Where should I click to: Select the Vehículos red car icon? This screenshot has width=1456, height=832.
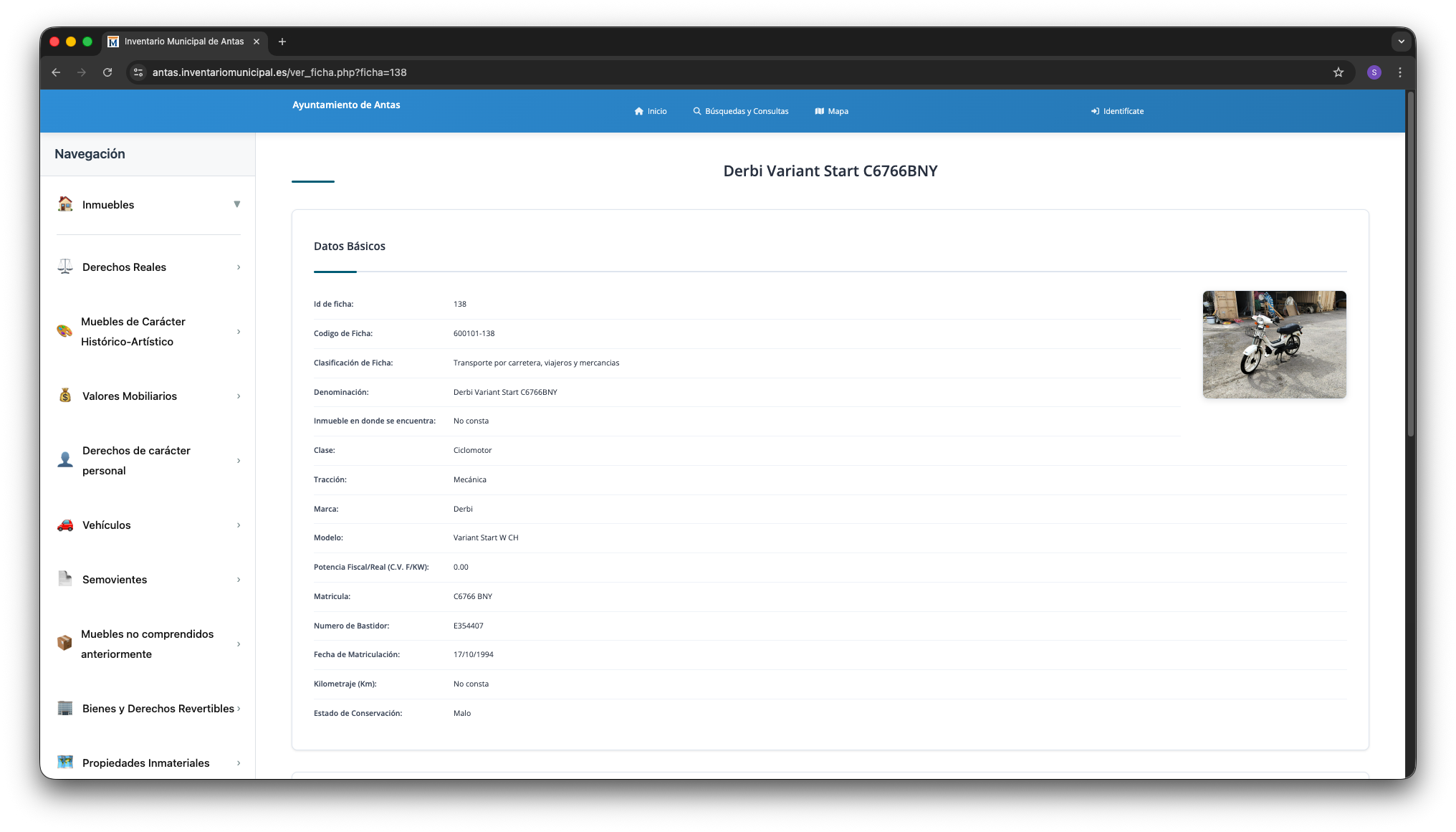click(64, 525)
